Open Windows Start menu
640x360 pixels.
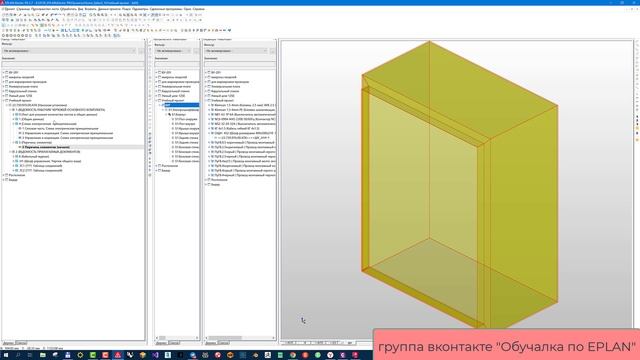tap(6, 355)
